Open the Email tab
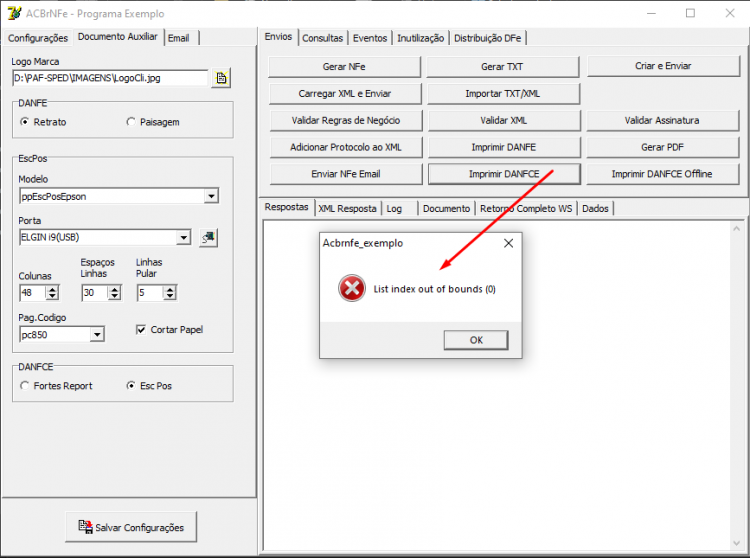750x558 pixels. [179, 38]
